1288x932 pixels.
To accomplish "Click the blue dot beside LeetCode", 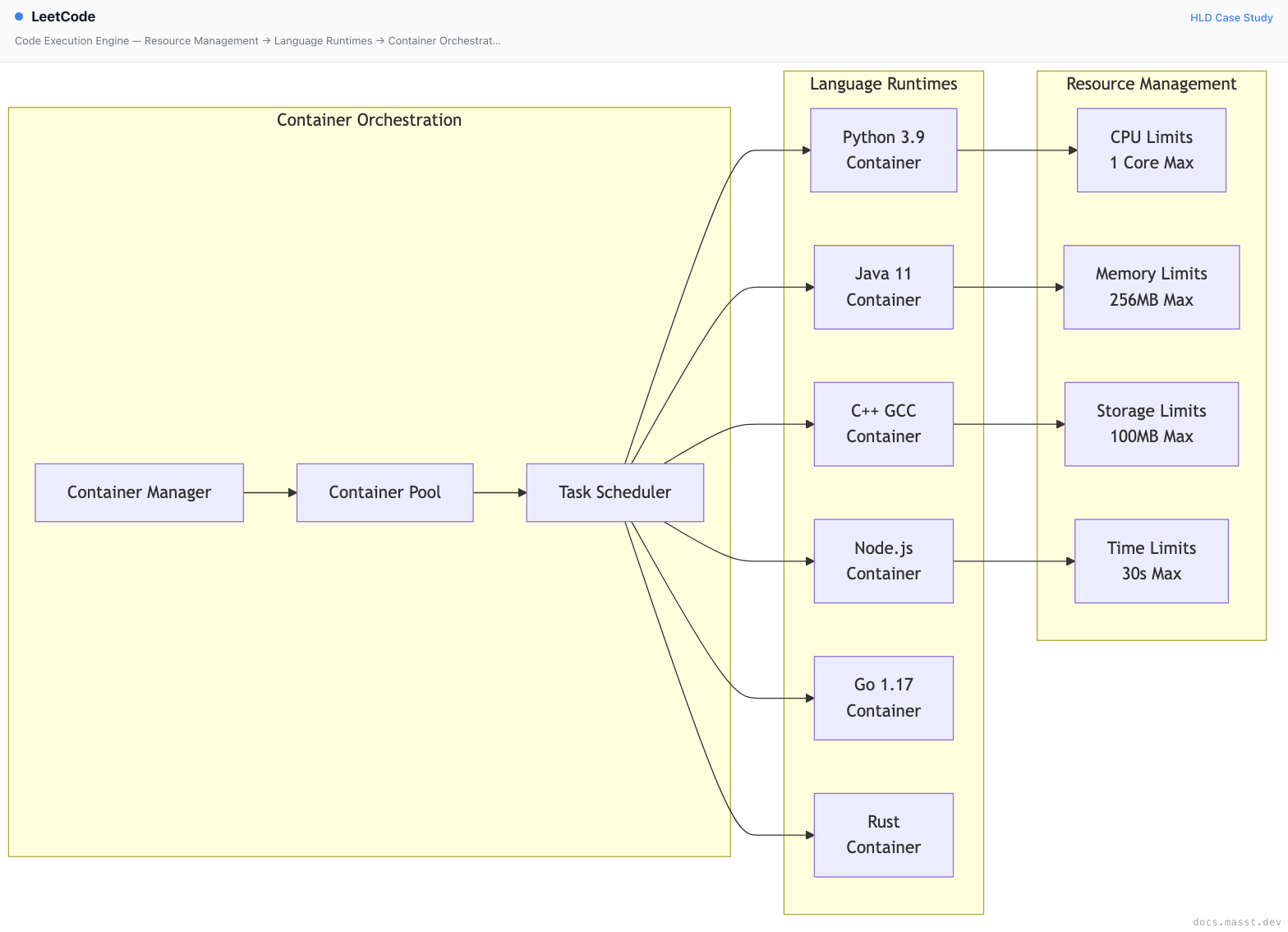I will click(x=19, y=16).
